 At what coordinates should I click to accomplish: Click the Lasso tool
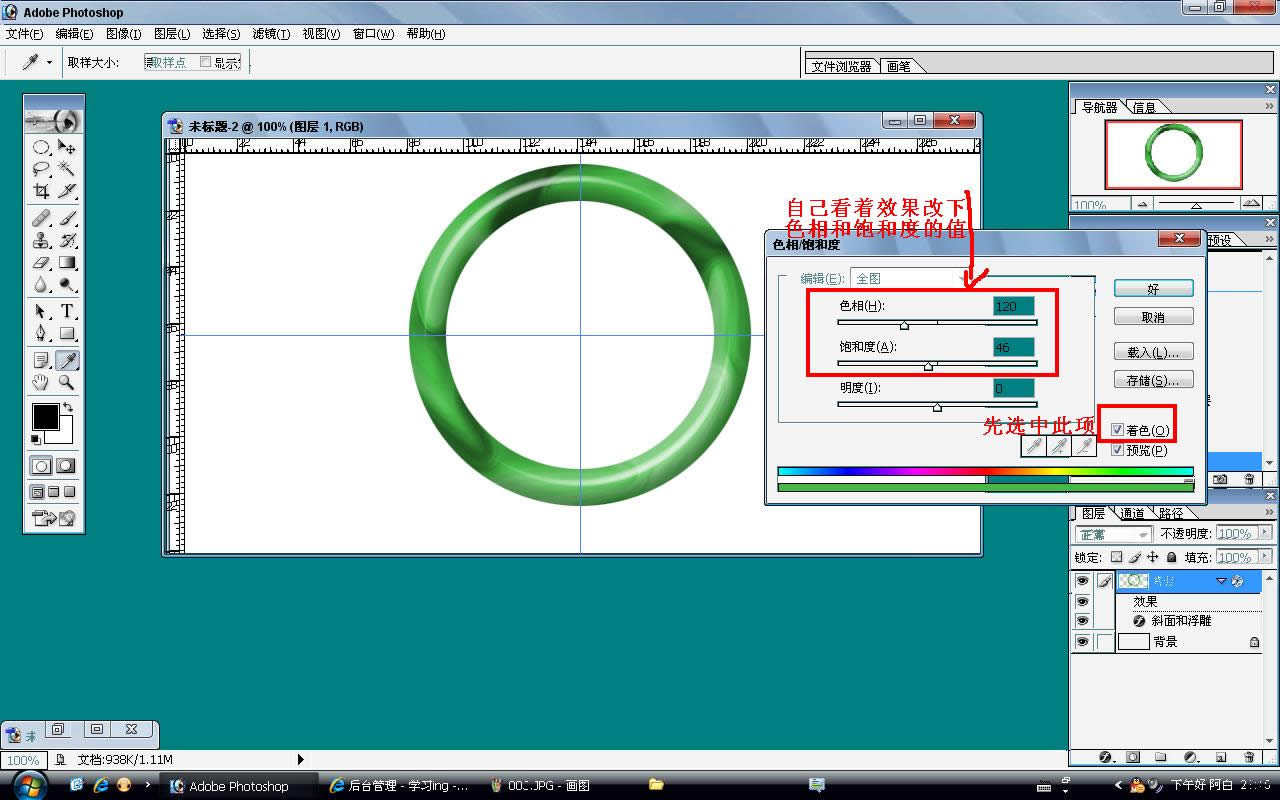click(x=41, y=169)
